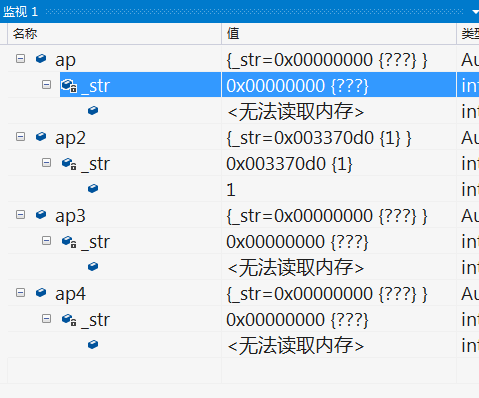
Task: Click <无法读取内存> under ap's _str
Action: point(296,112)
